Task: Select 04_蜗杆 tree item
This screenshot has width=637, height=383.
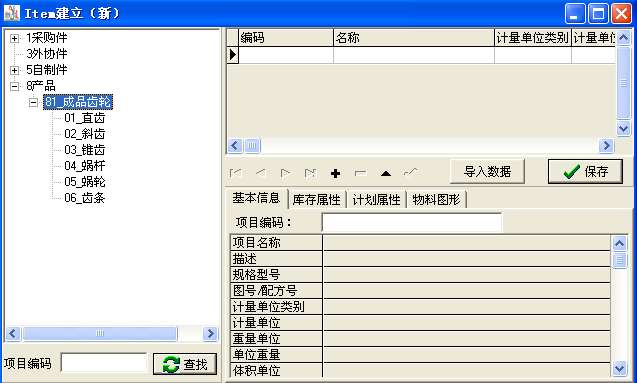Action: (x=84, y=166)
